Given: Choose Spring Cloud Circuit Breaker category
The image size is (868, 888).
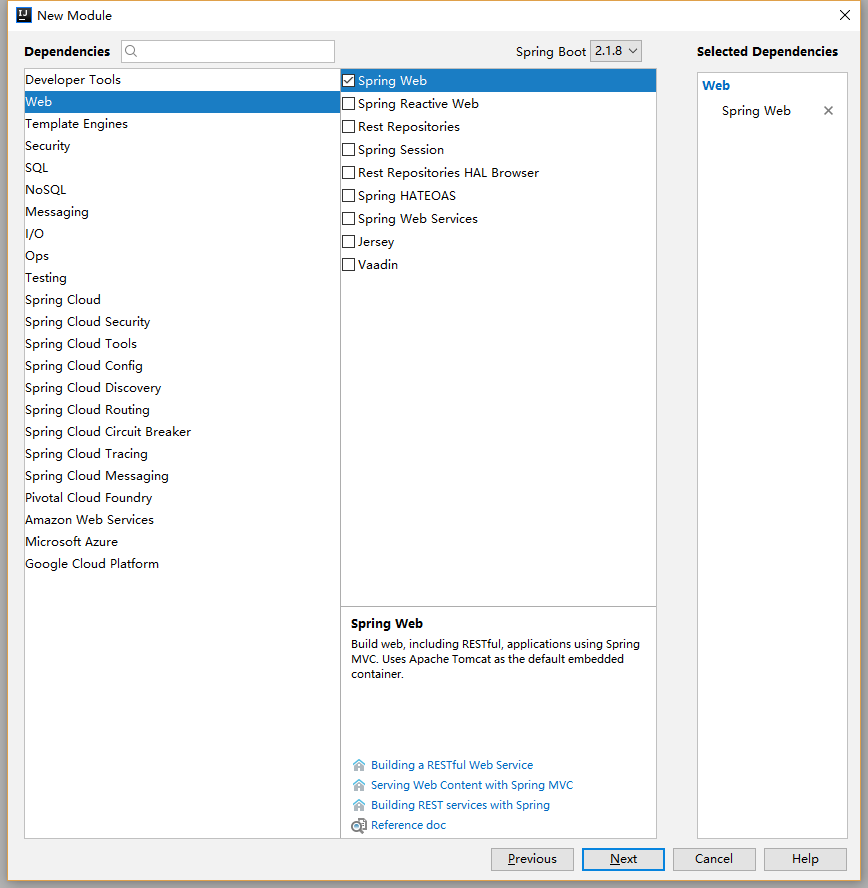Looking at the screenshot, I should [x=182, y=432].
